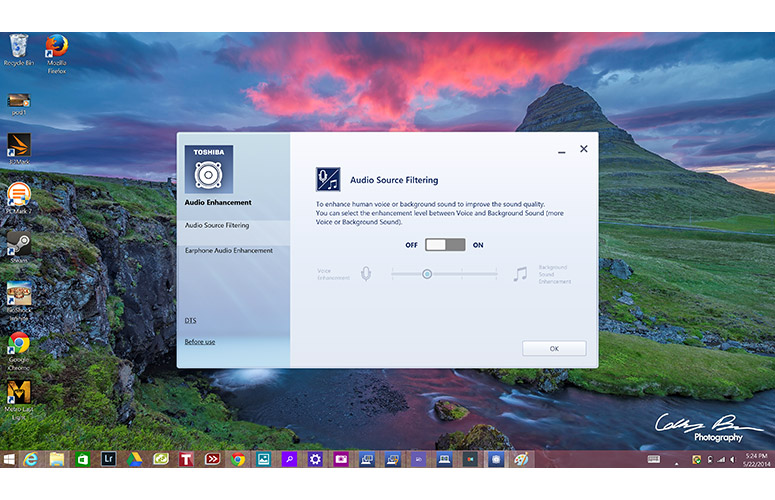Select the PCMark 7 desktop shortcut
The image size is (775, 500).
(x=19, y=198)
